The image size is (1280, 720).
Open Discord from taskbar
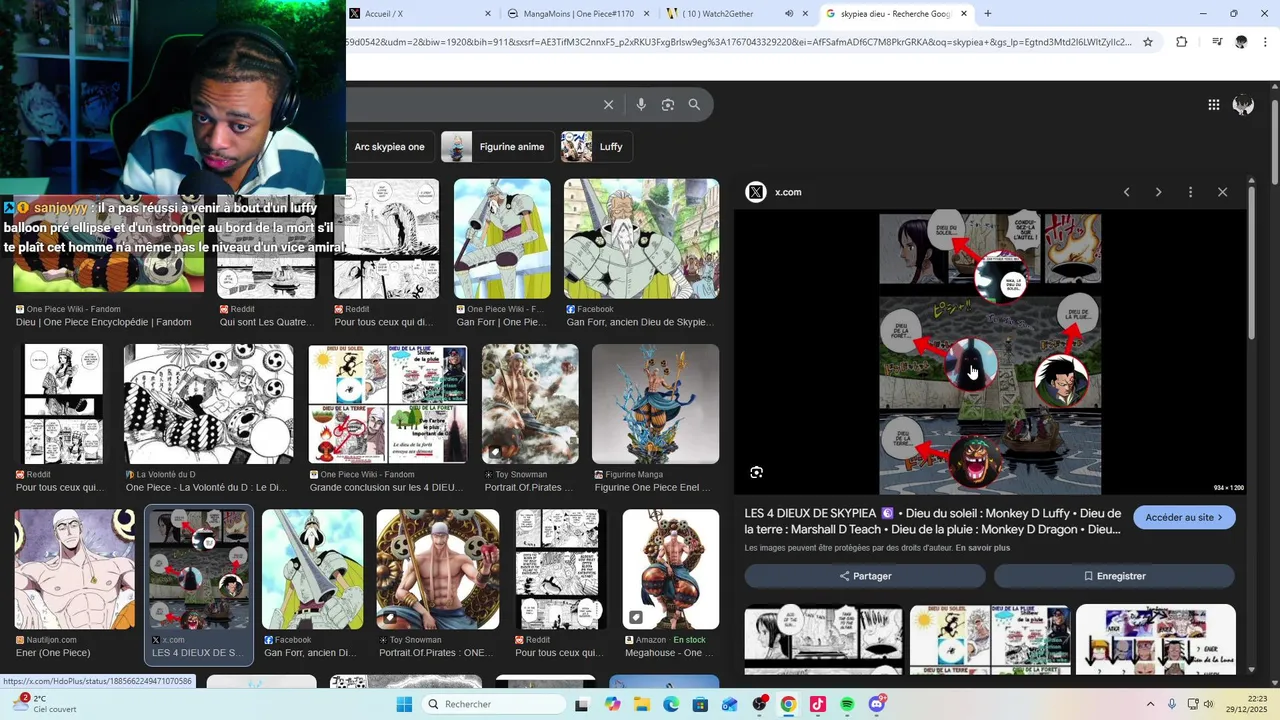click(x=877, y=704)
